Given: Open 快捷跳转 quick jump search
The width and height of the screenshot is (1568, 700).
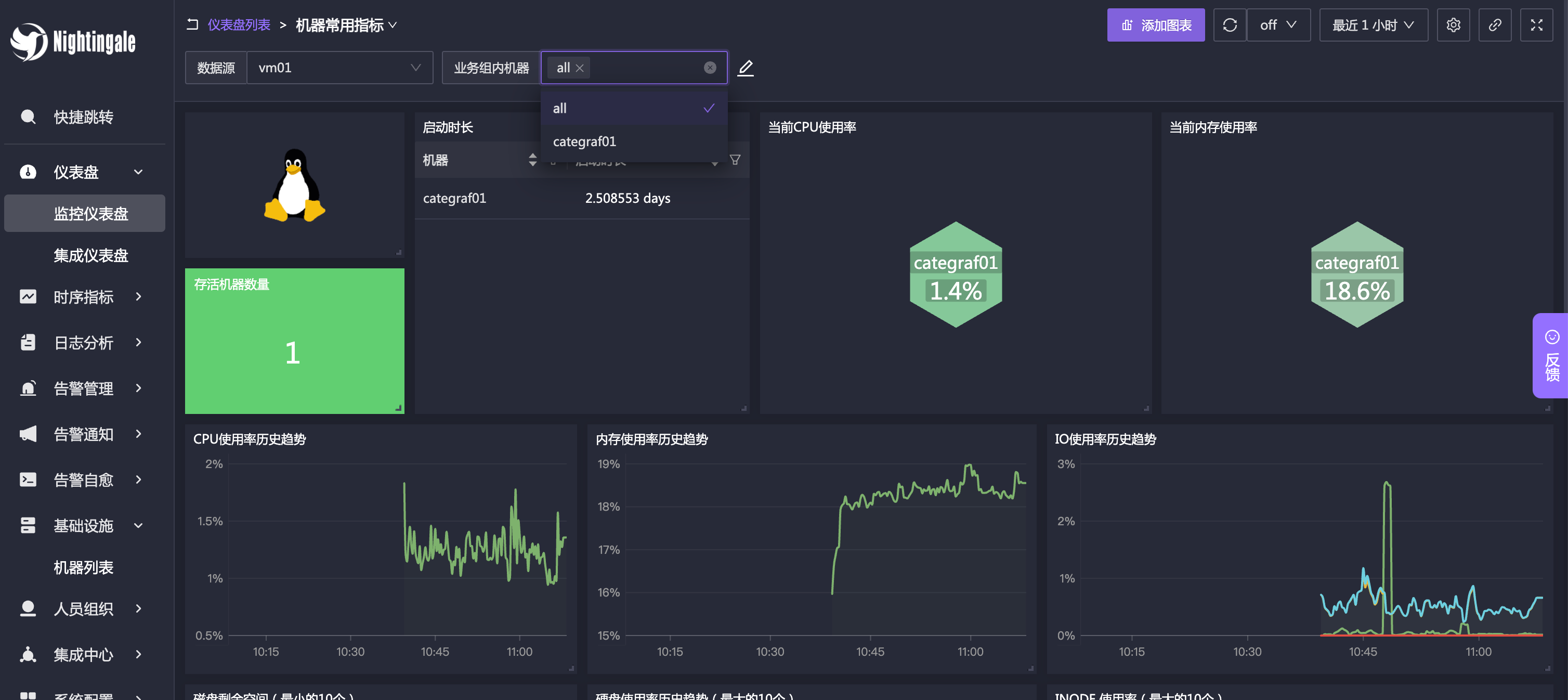Looking at the screenshot, I should (84, 117).
